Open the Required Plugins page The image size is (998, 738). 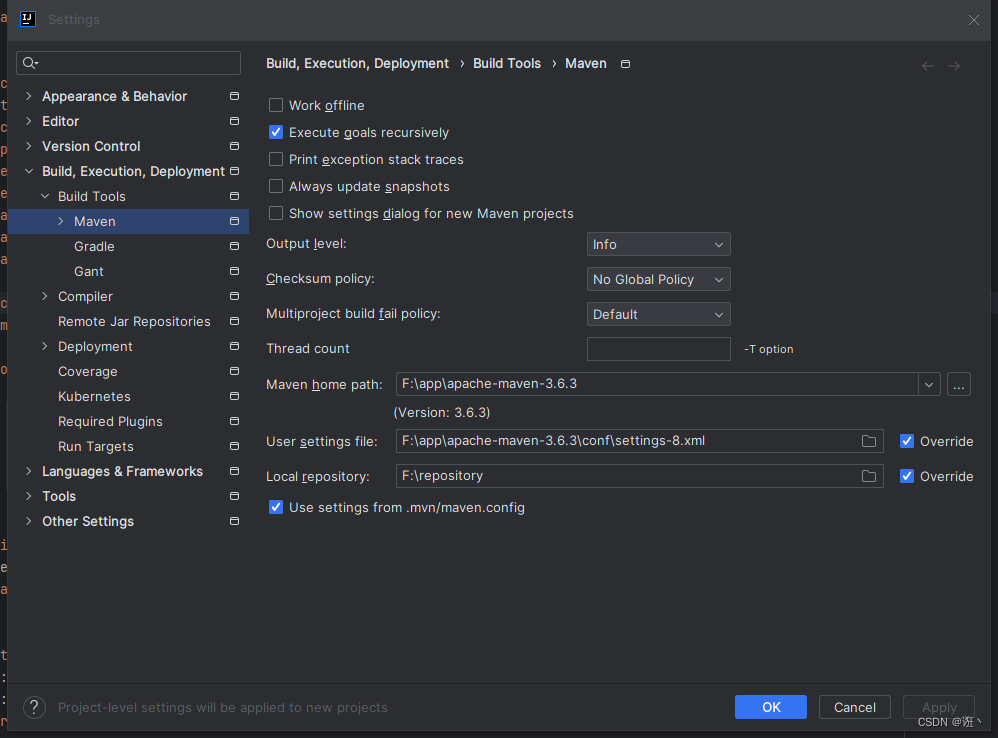(110, 421)
